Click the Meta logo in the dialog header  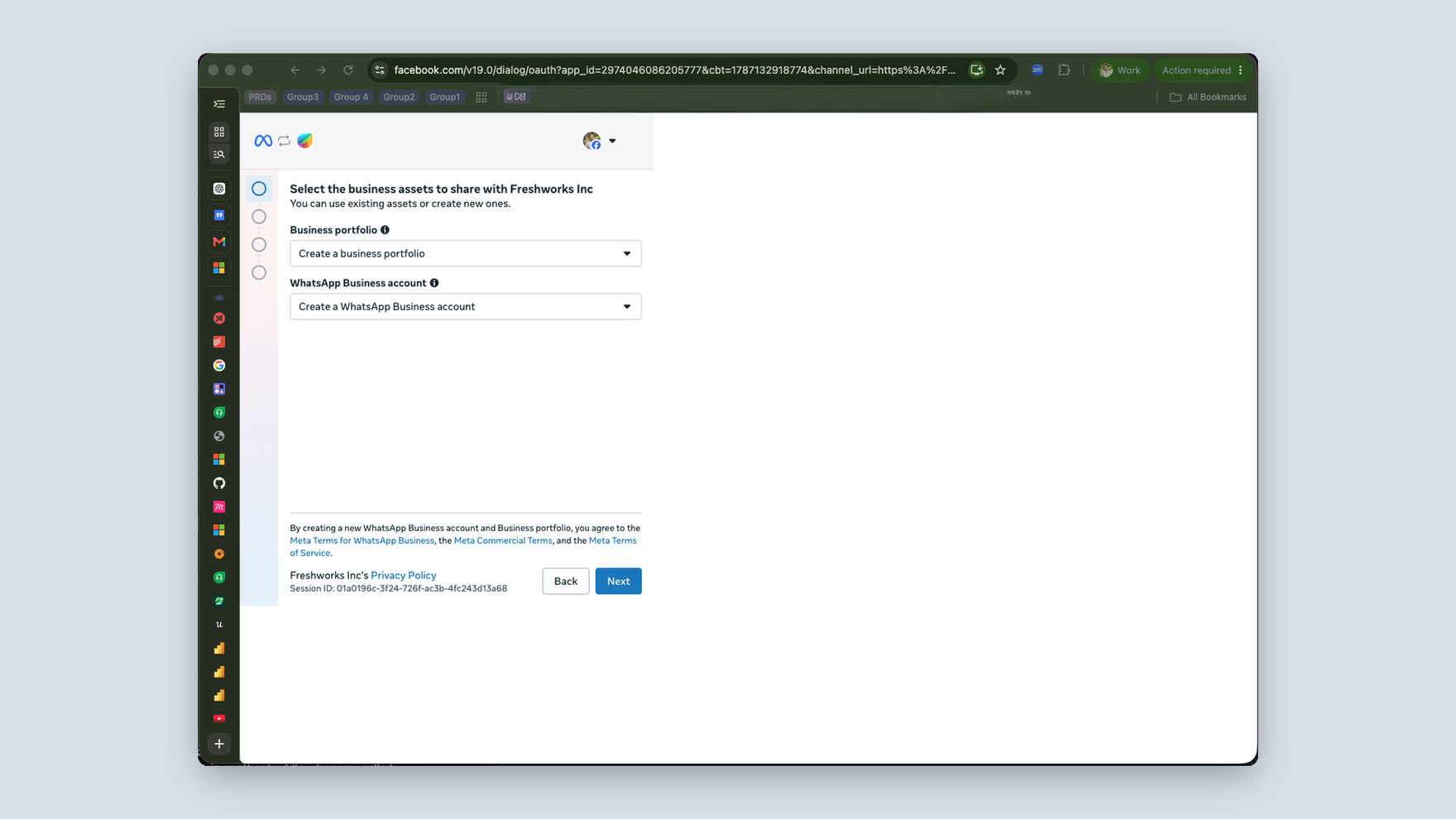[263, 141]
